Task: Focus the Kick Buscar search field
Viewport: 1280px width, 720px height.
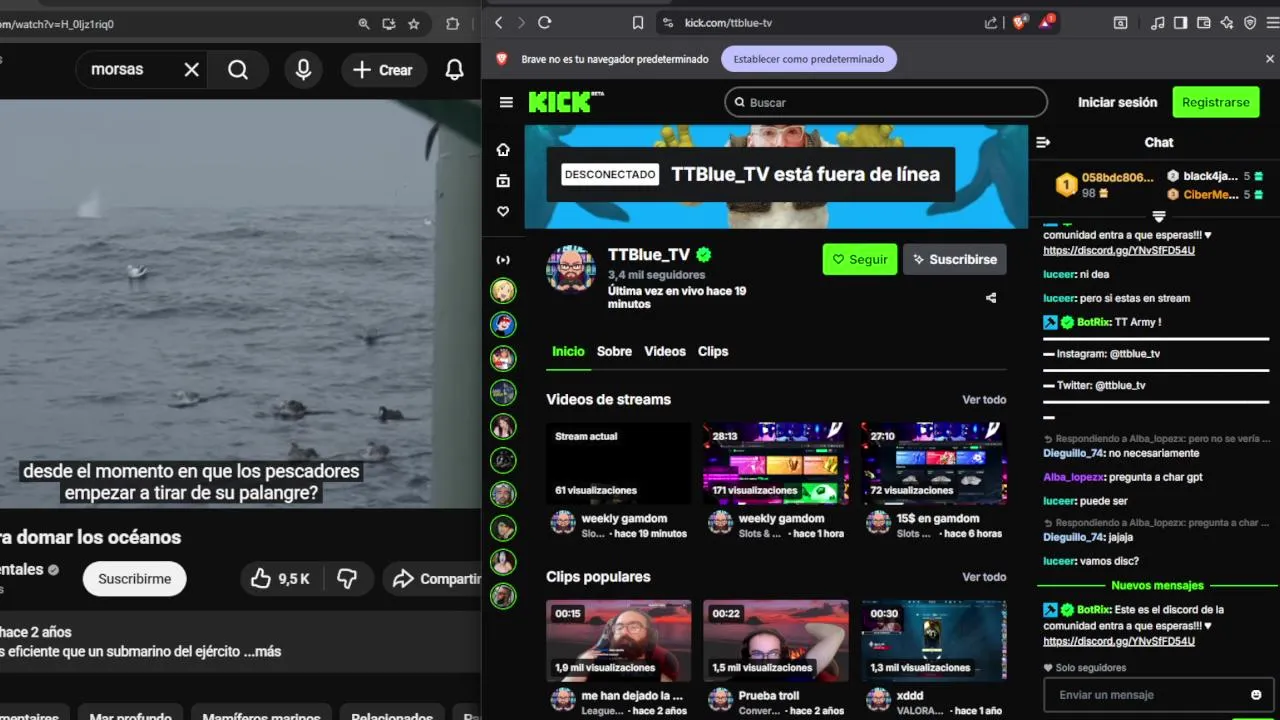Action: pyautogui.click(x=886, y=102)
